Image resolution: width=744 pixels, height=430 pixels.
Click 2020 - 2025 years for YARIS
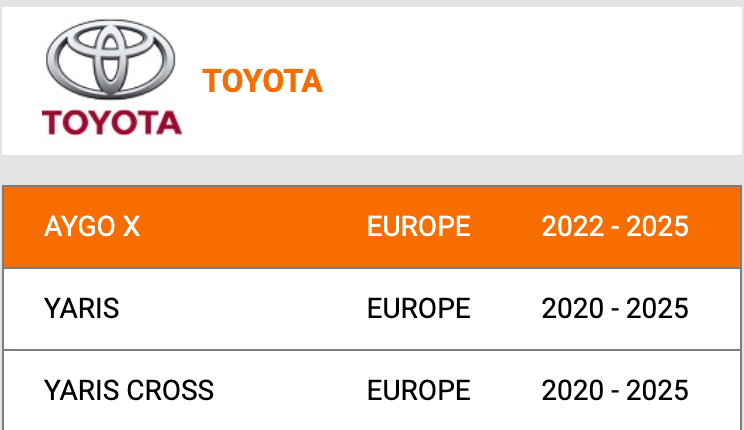[x=615, y=308]
